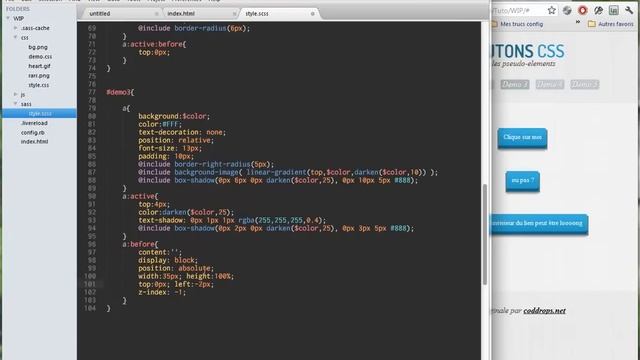Open the first visible Demo tab on the web page
640x360 pixels.
pyautogui.click(x=515, y=84)
